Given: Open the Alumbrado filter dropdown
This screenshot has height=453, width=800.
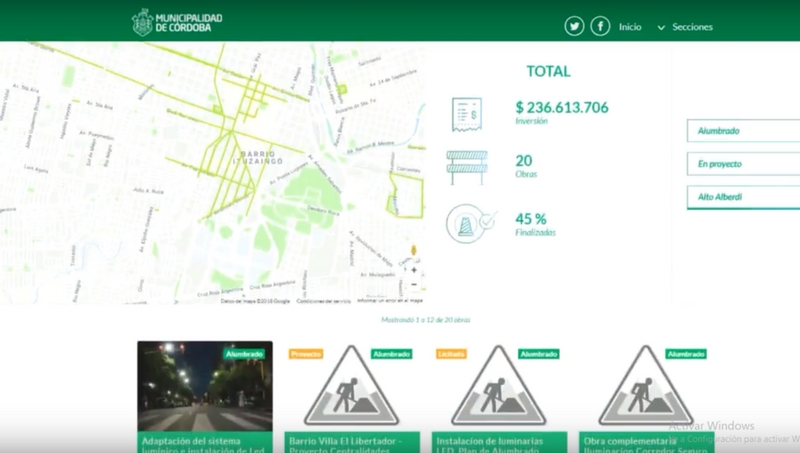Looking at the screenshot, I should (743, 131).
